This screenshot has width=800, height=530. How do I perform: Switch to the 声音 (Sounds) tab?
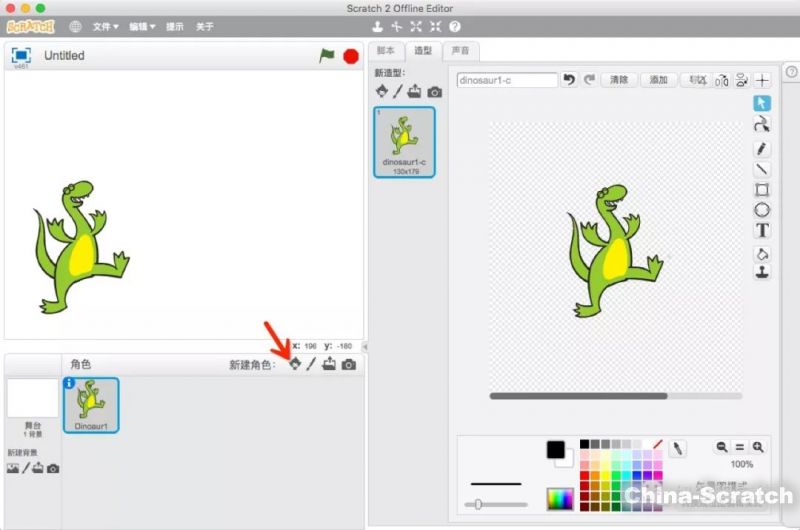pos(460,51)
